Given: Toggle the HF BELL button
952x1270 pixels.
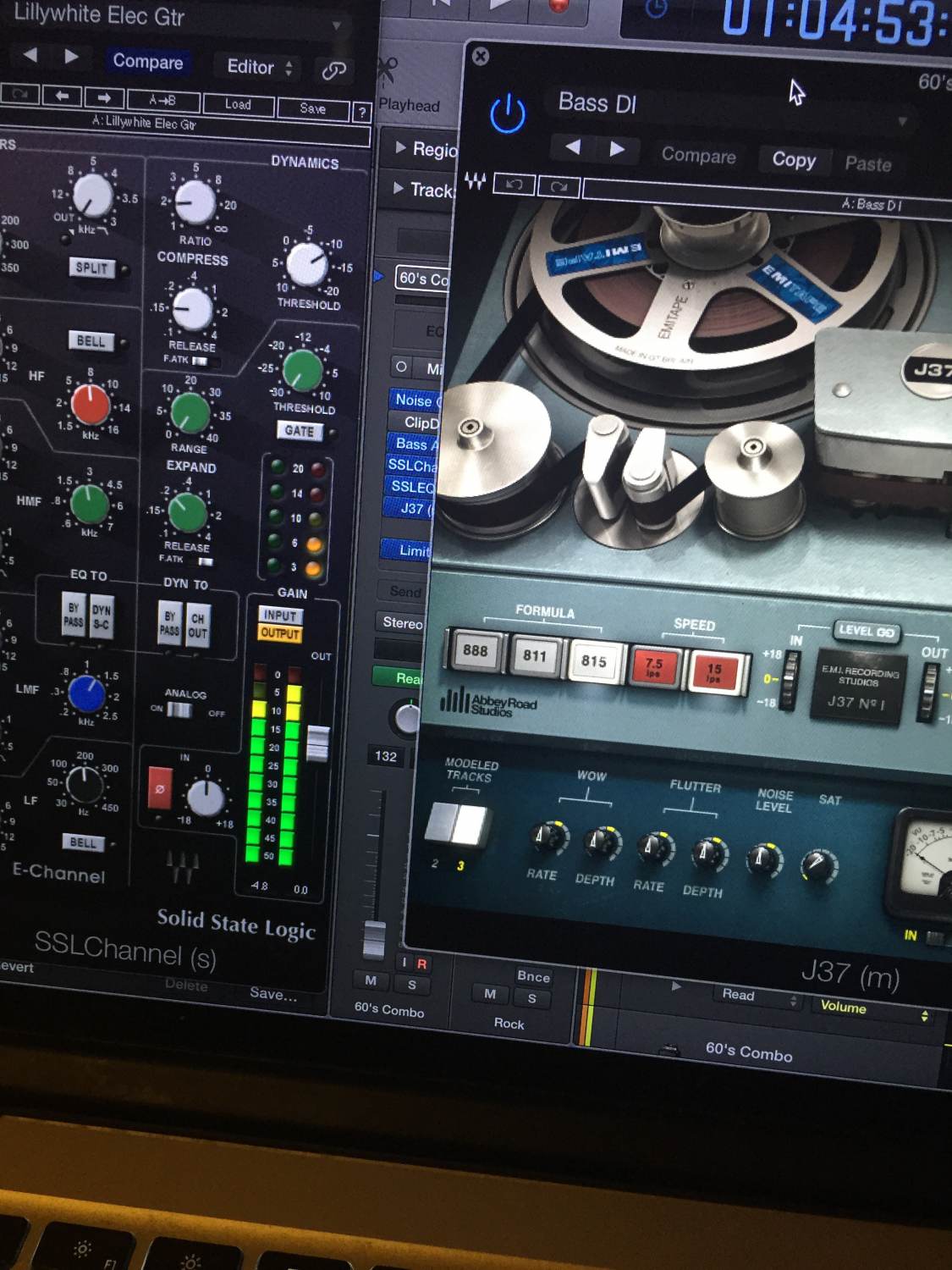Looking at the screenshot, I should [91, 341].
